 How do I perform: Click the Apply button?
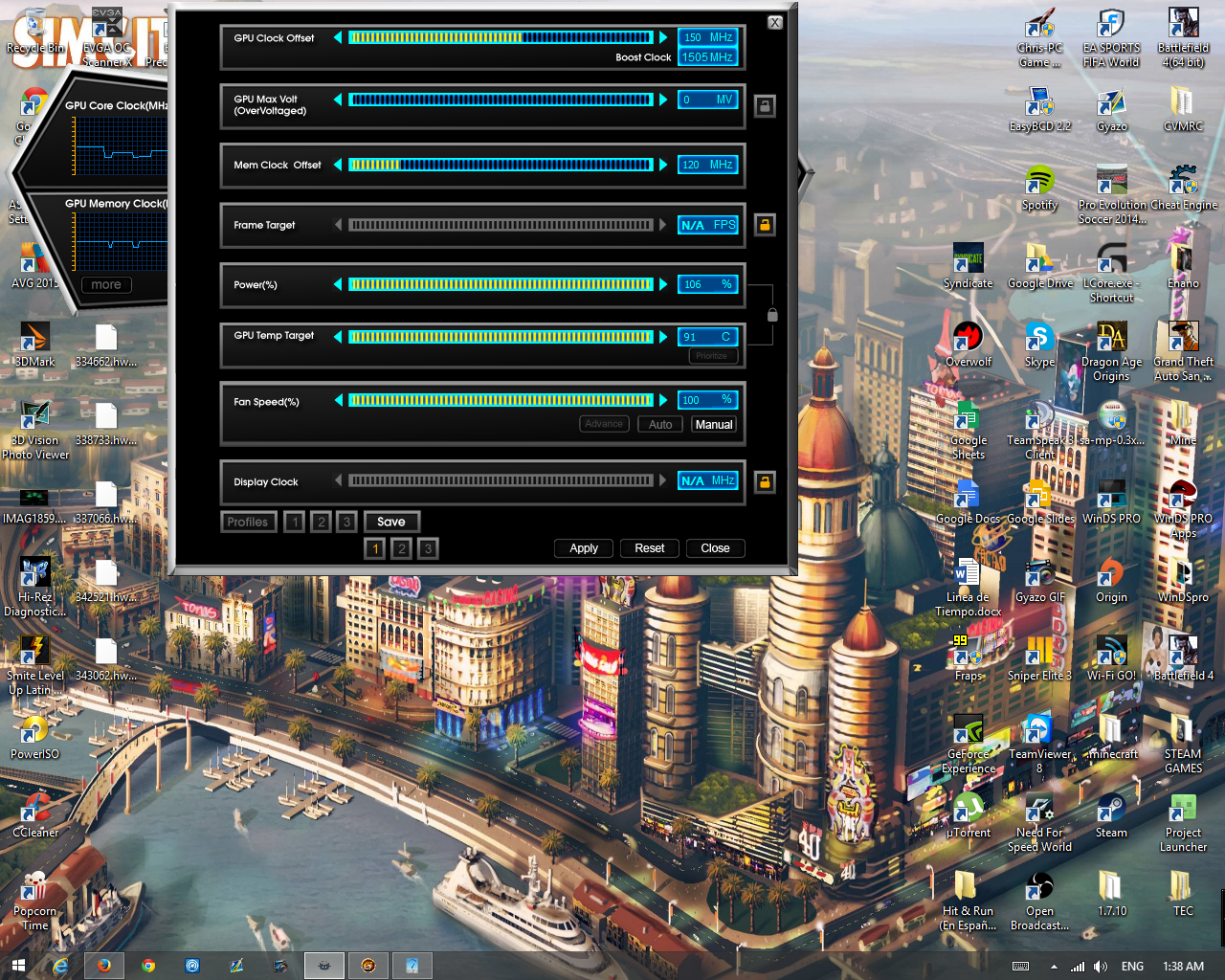[x=584, y=548]
